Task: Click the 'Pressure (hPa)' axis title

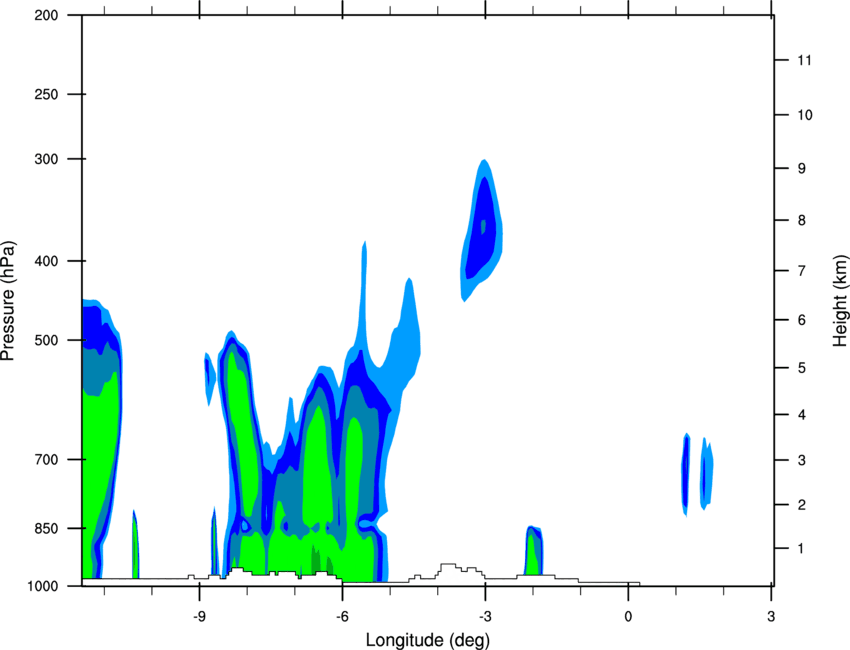Action: click(x=8, y=301)
